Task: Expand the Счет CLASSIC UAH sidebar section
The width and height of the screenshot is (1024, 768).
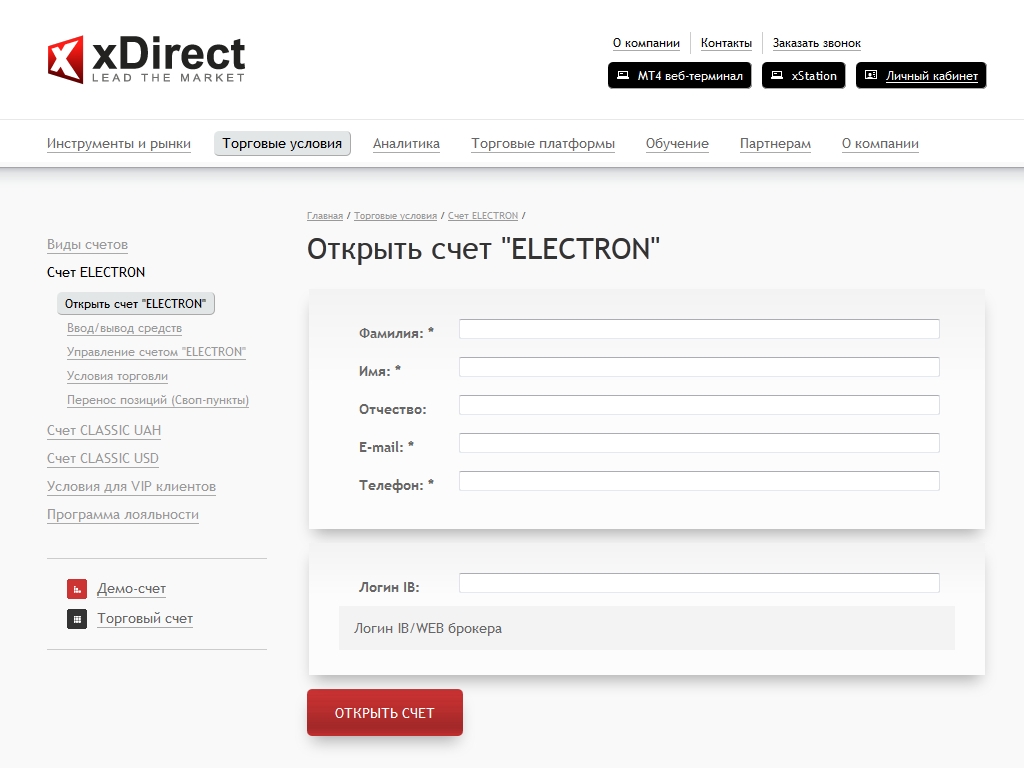Action: pyautogui.click(x=104, y=431)
